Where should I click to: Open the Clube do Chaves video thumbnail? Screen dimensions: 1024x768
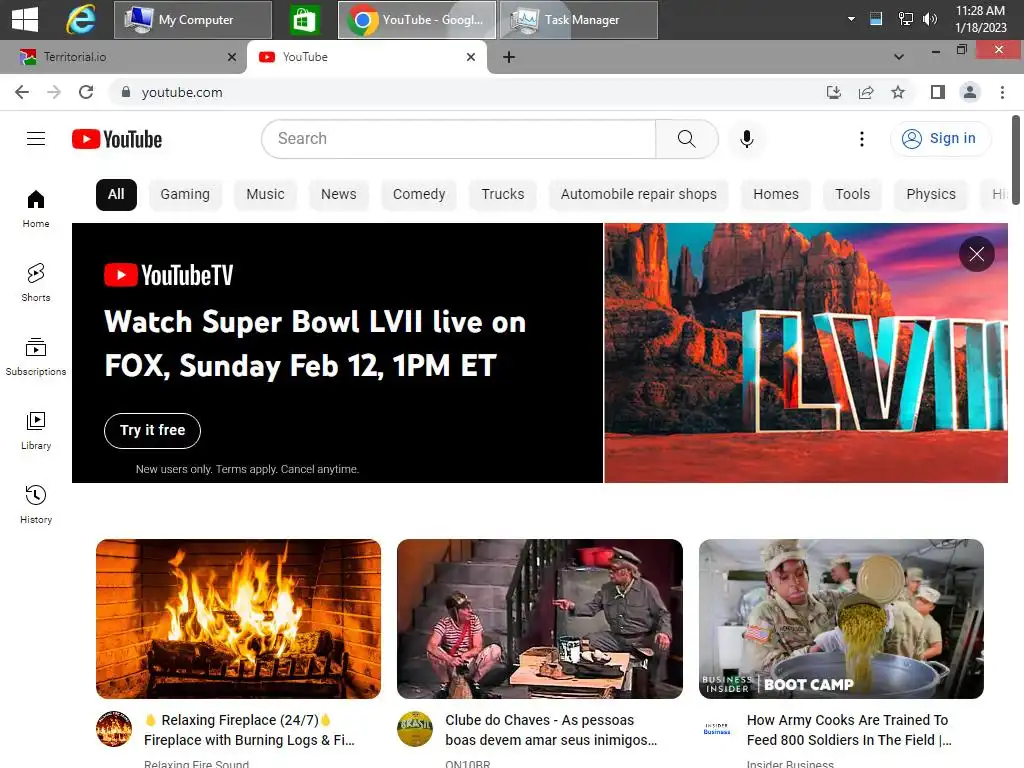coord(539,618)
